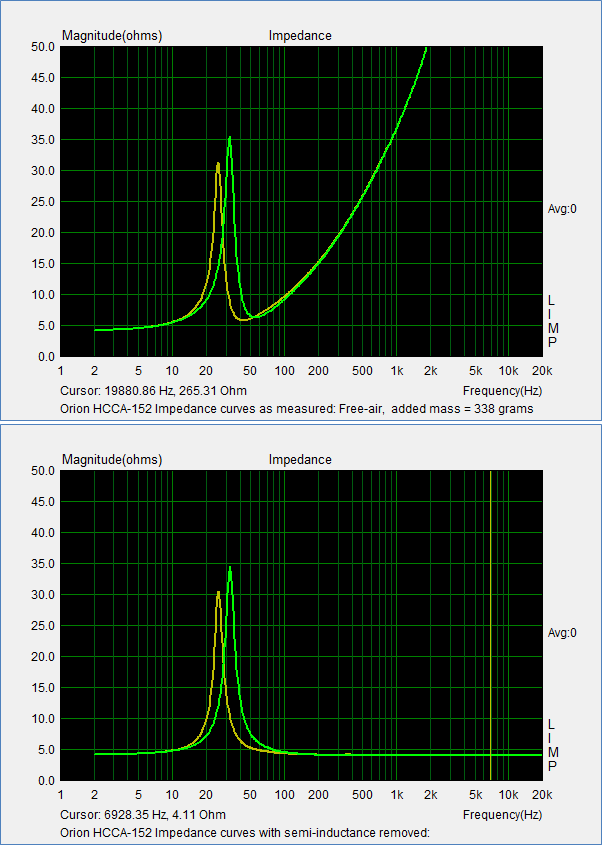This screenshot has height=845, width=602.
Task: Click the yellow vertical cursor line in semi-inductance-removed graph
Action: [x=490, y=625]
